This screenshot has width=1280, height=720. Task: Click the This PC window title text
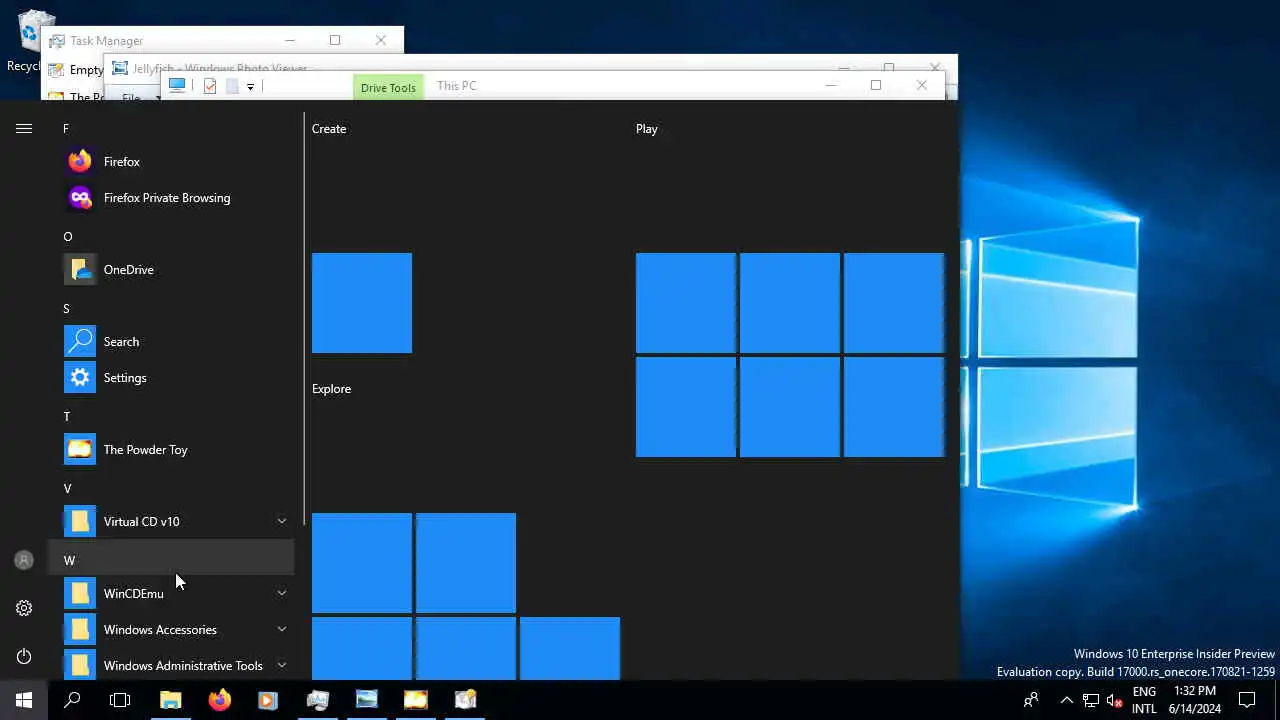(456, 86)
